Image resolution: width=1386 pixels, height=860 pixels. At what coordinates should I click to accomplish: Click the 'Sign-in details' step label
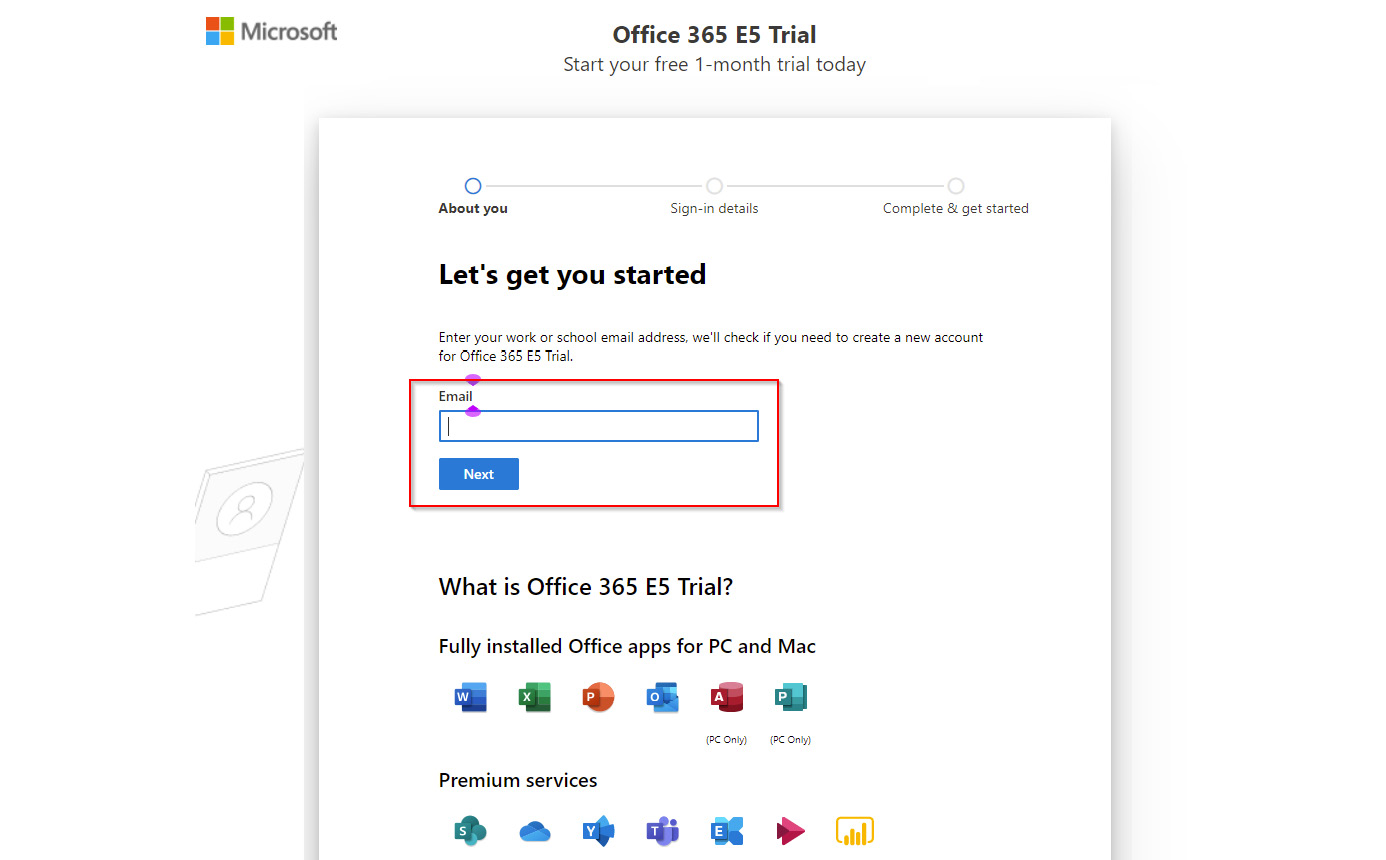pos(714,209)
